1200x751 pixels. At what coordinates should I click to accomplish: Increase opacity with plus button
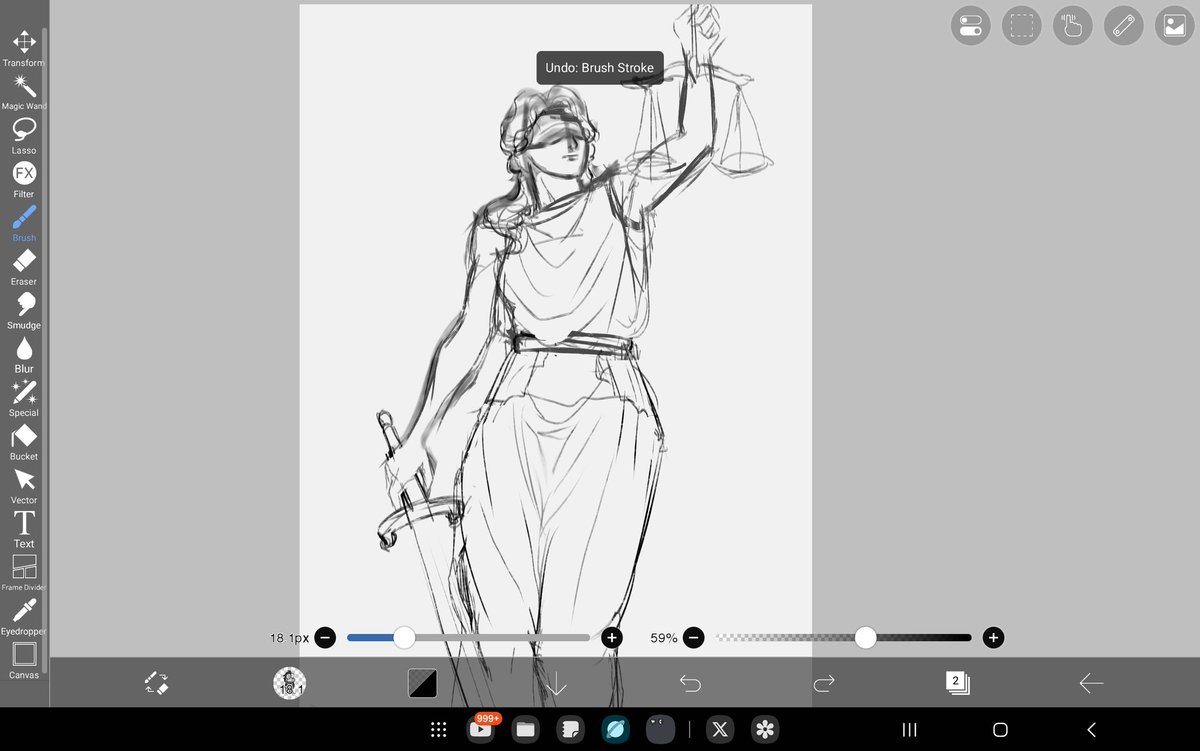tap(993, 637)
